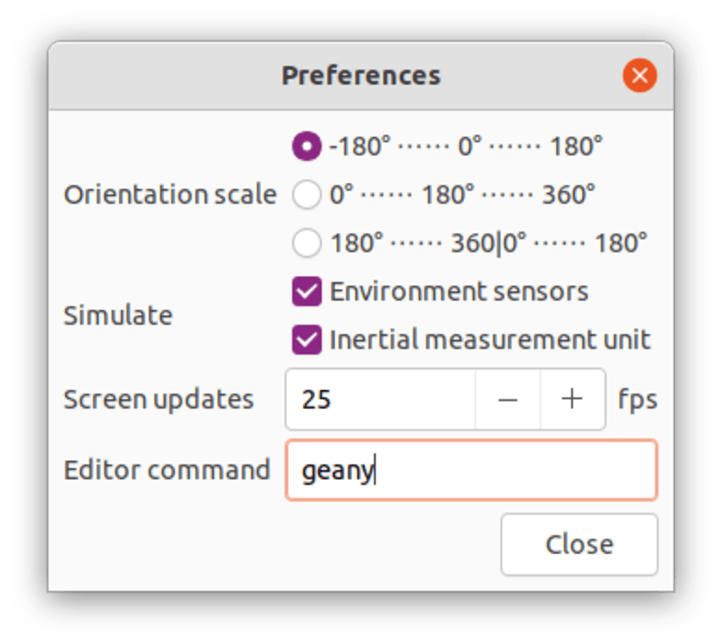Close Preferences with the orange X icon

pyautogui.click(x=640, y=75)
